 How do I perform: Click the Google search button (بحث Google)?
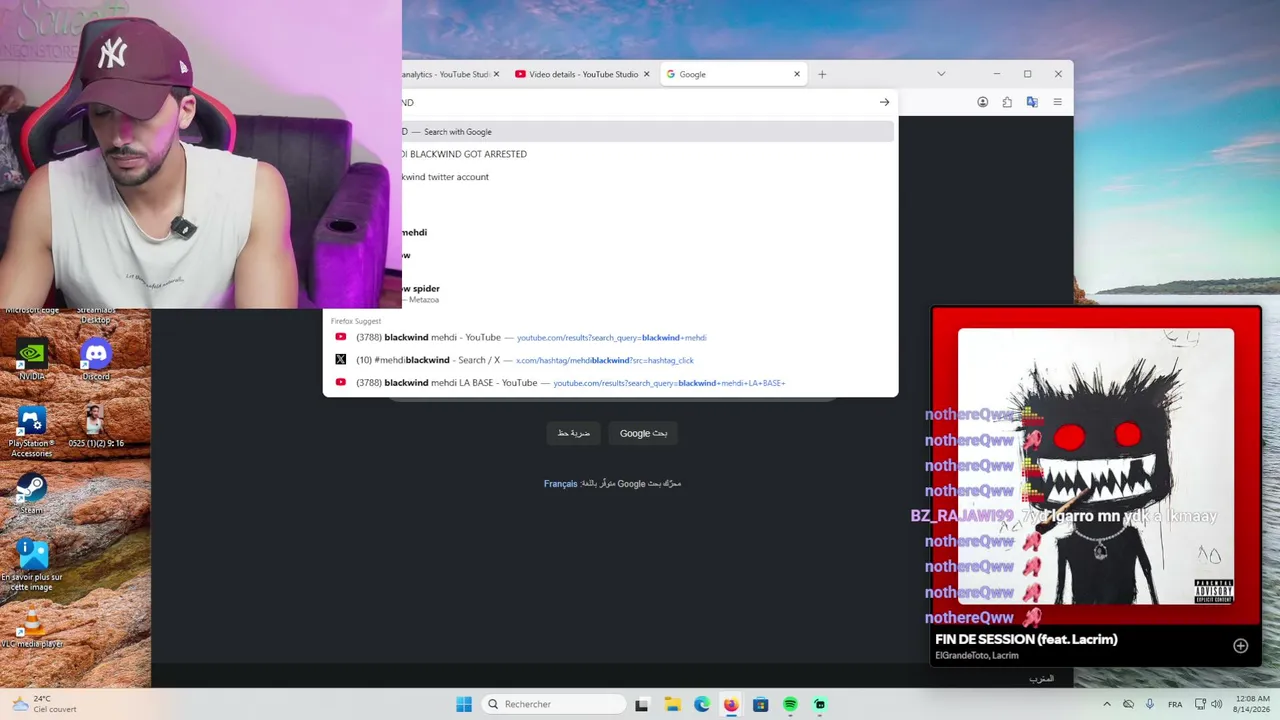point(643,433)
